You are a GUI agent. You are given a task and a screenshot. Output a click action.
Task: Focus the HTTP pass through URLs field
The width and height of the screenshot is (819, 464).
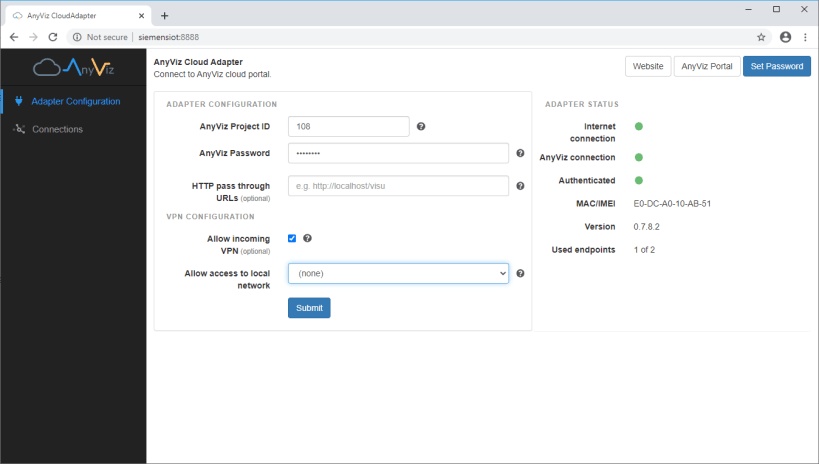[399, 186]
